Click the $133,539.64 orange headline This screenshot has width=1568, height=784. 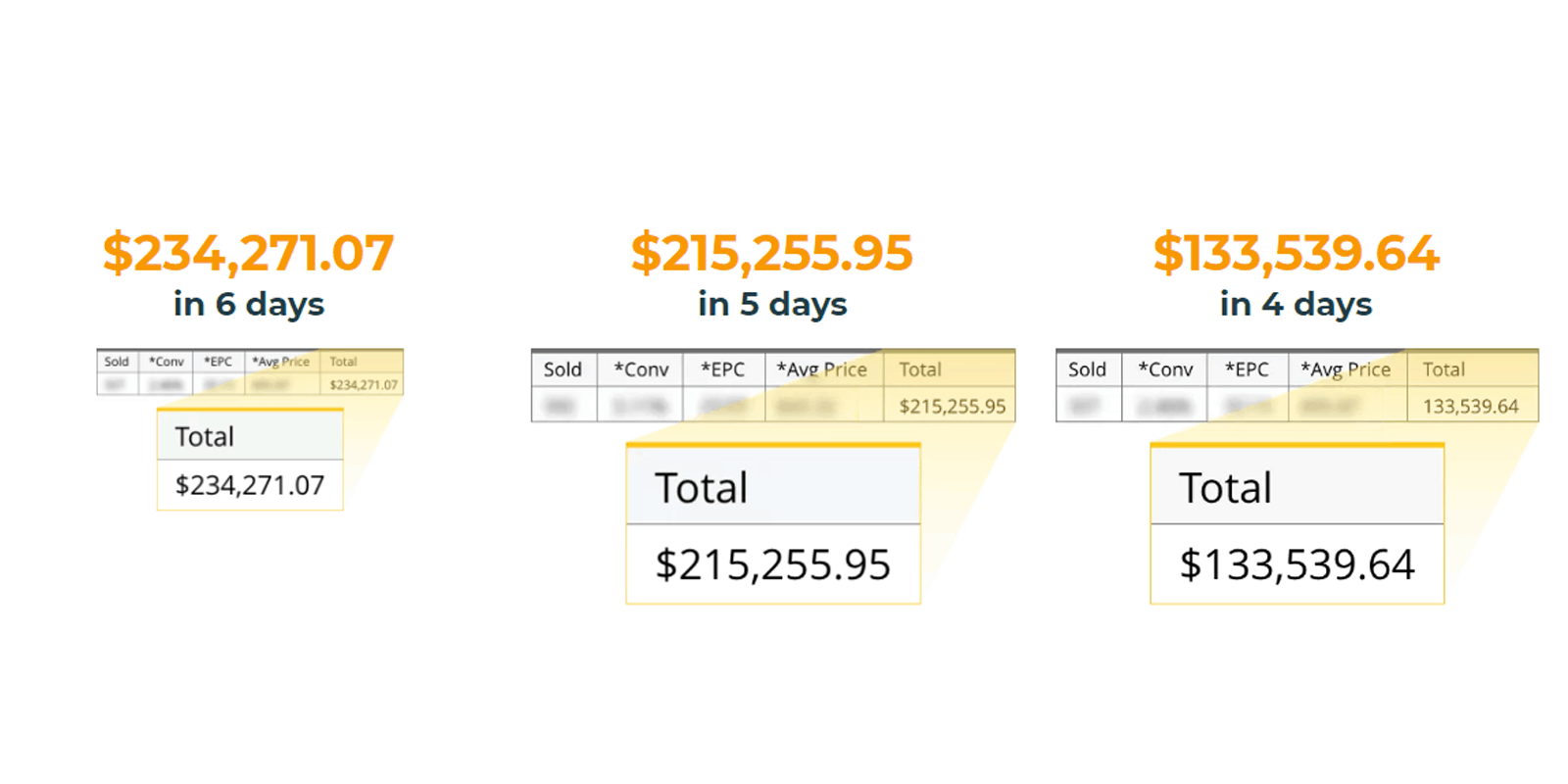pos(1296,253)
